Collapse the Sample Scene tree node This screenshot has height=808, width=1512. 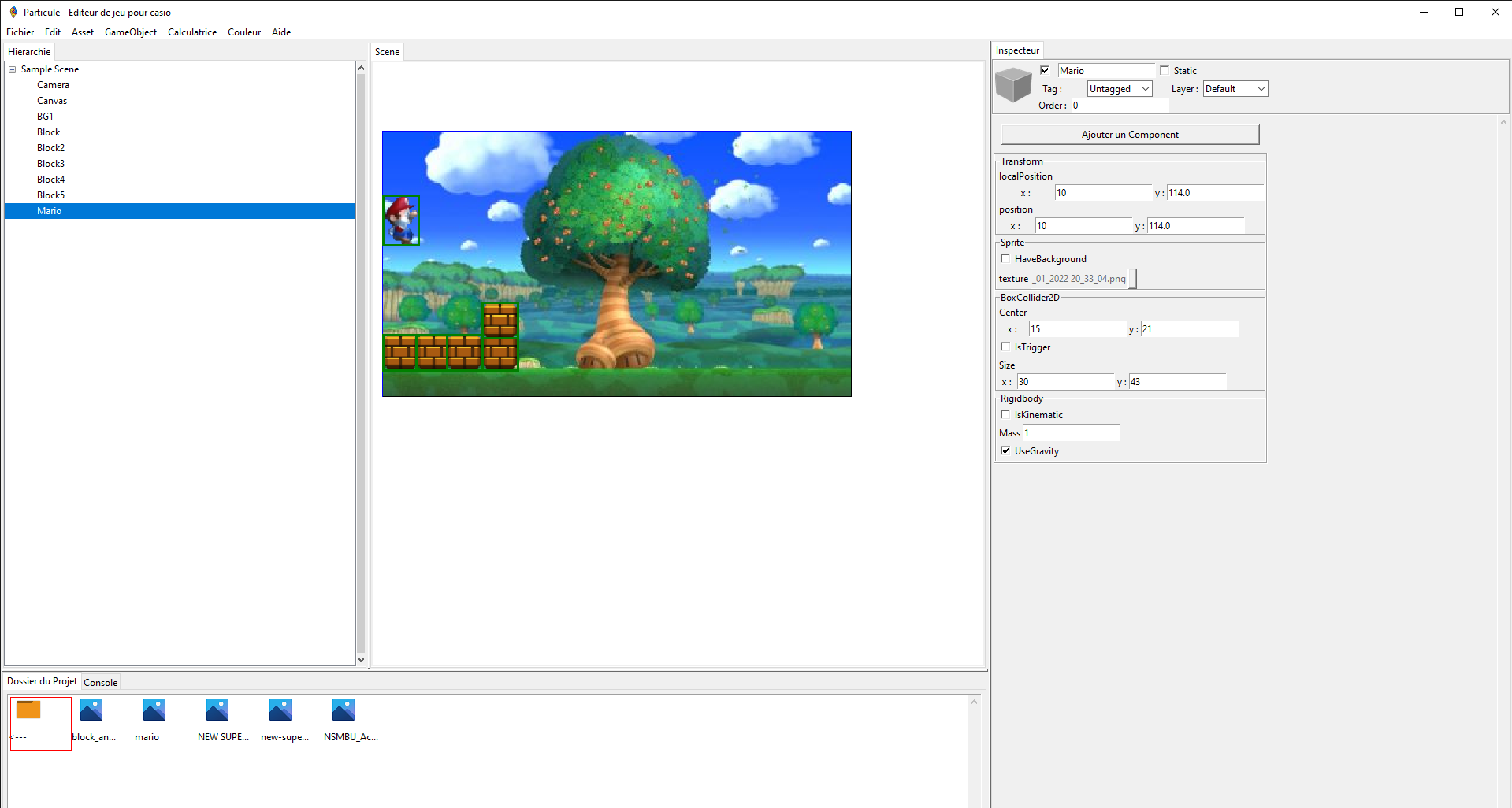(x=13, y=69)
